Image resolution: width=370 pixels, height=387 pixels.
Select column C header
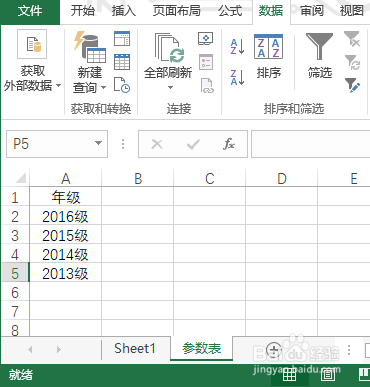point(210,179)
